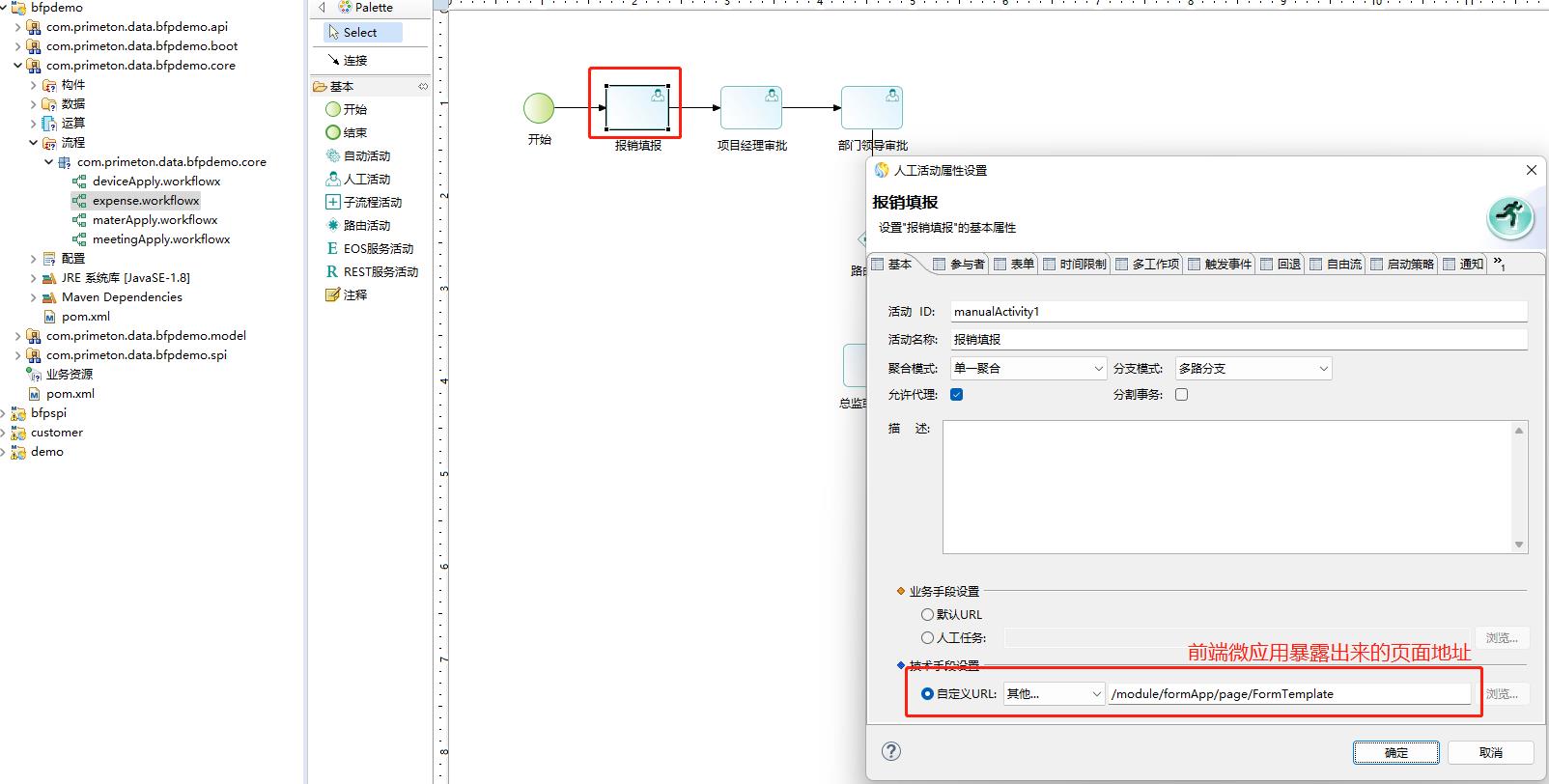The height and width of the screenshot is (784, 1549).
Task: Click the 活动名称 text field
Action: (1238, 339)
